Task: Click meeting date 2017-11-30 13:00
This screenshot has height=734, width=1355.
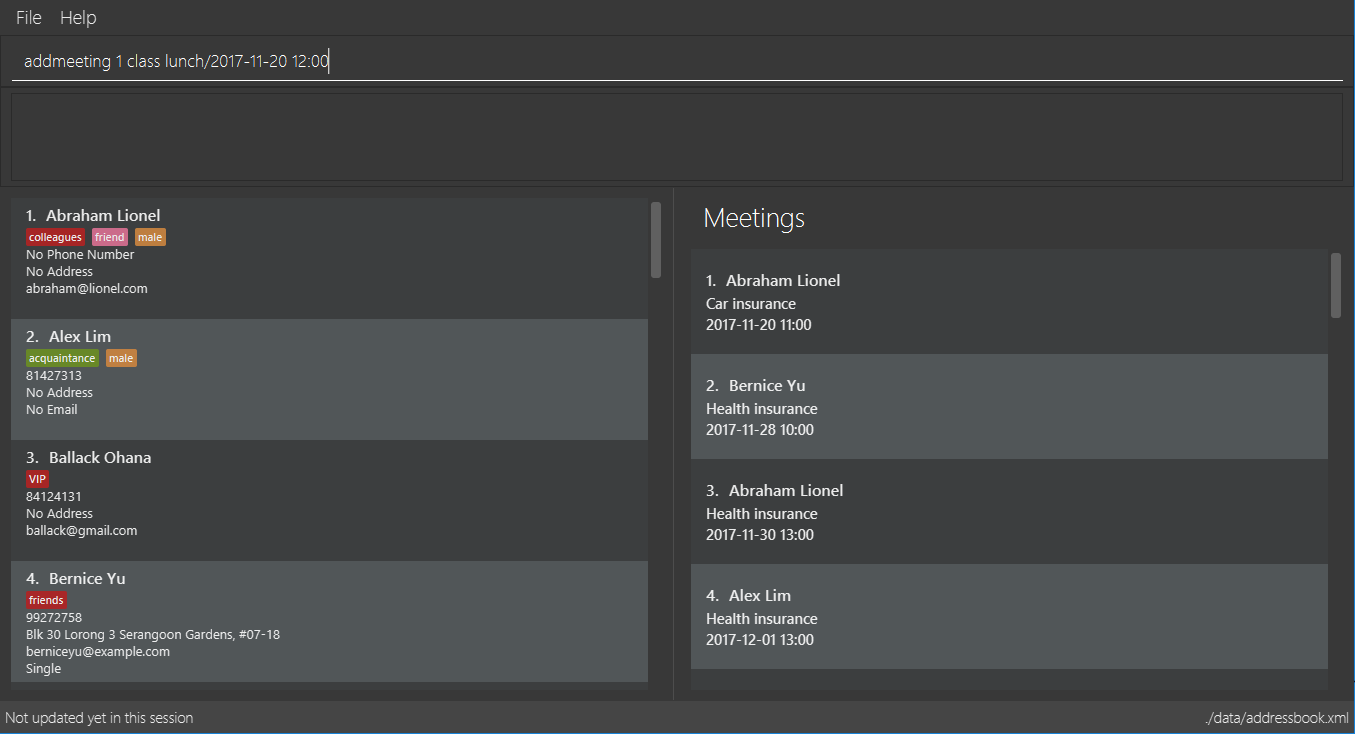Action: pyautogui.click(x=760, y=535)
